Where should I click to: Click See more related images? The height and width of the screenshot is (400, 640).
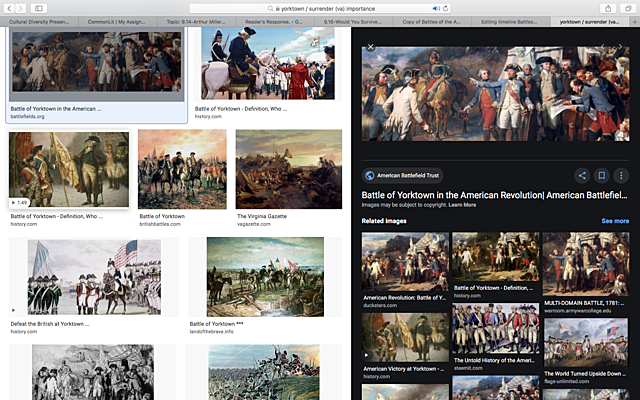coord(615,221)
